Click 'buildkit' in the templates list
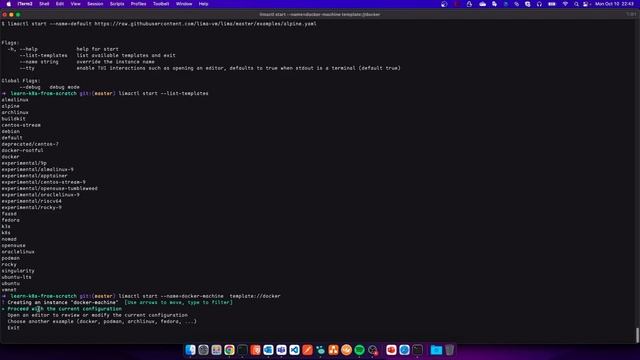The image size is (640, 360). coord(13,119)
